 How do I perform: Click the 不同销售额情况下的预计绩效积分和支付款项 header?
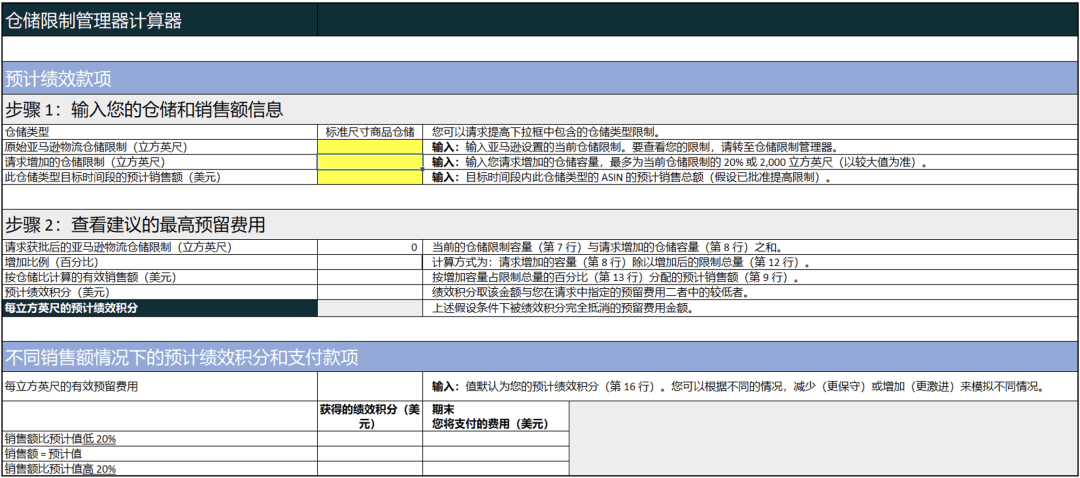point(540,357)
